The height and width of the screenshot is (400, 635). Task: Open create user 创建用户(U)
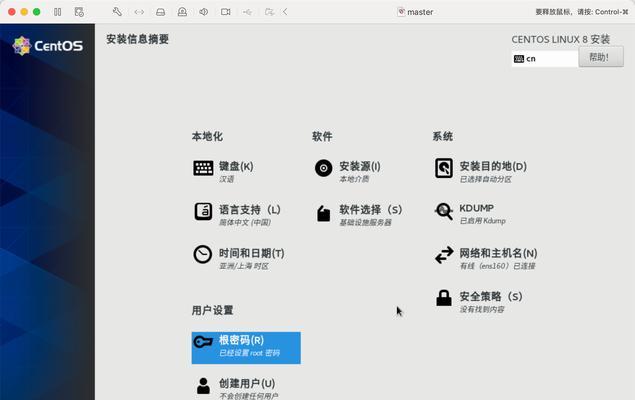coord(237,388)
